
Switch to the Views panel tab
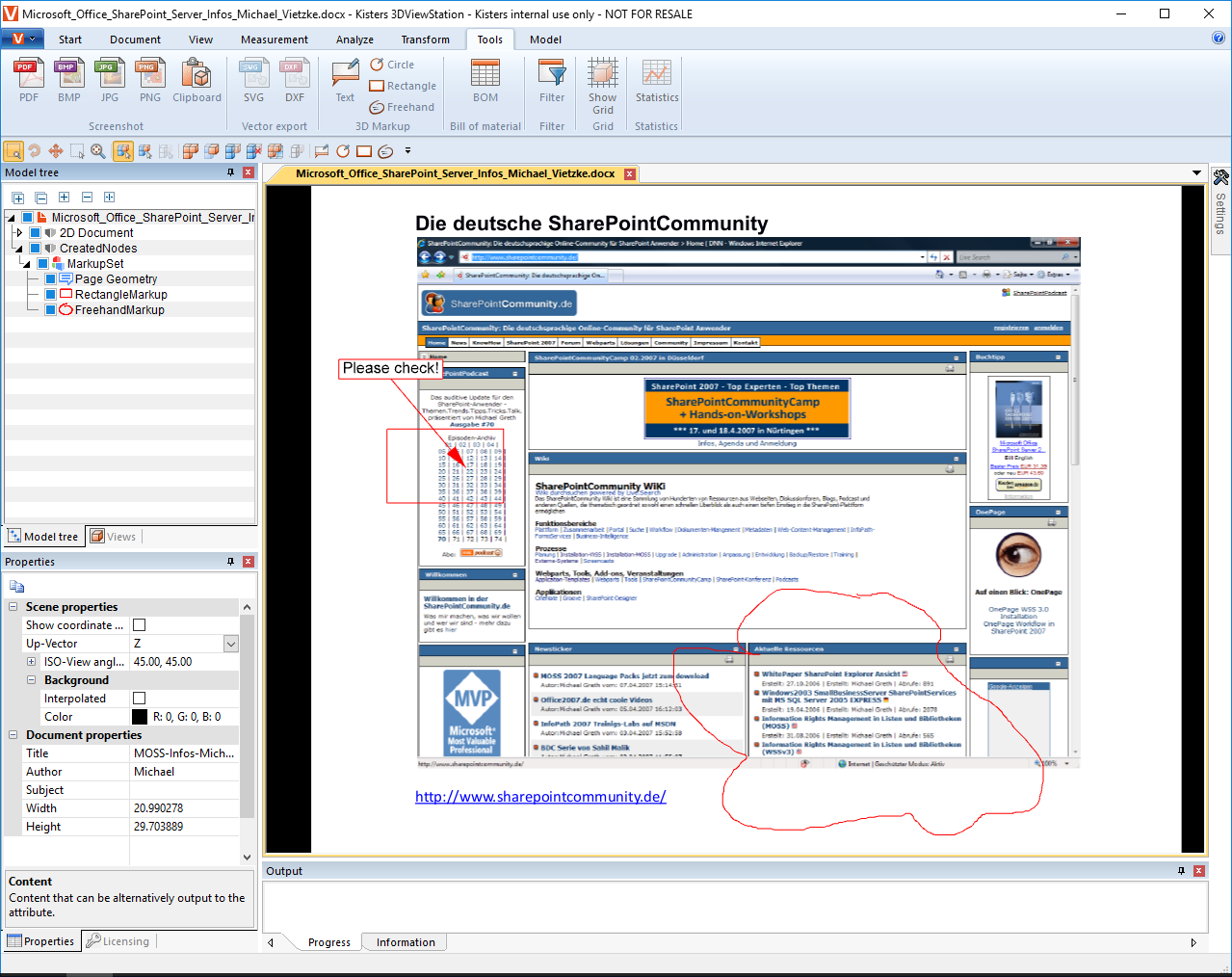(x=114, y=537)
